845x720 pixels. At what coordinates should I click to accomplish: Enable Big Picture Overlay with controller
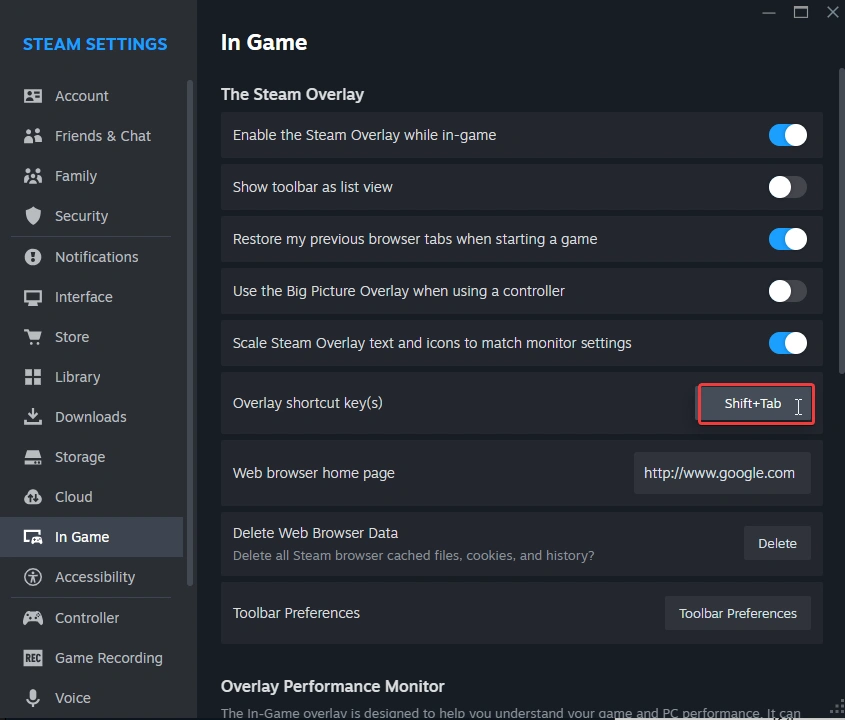787,291
